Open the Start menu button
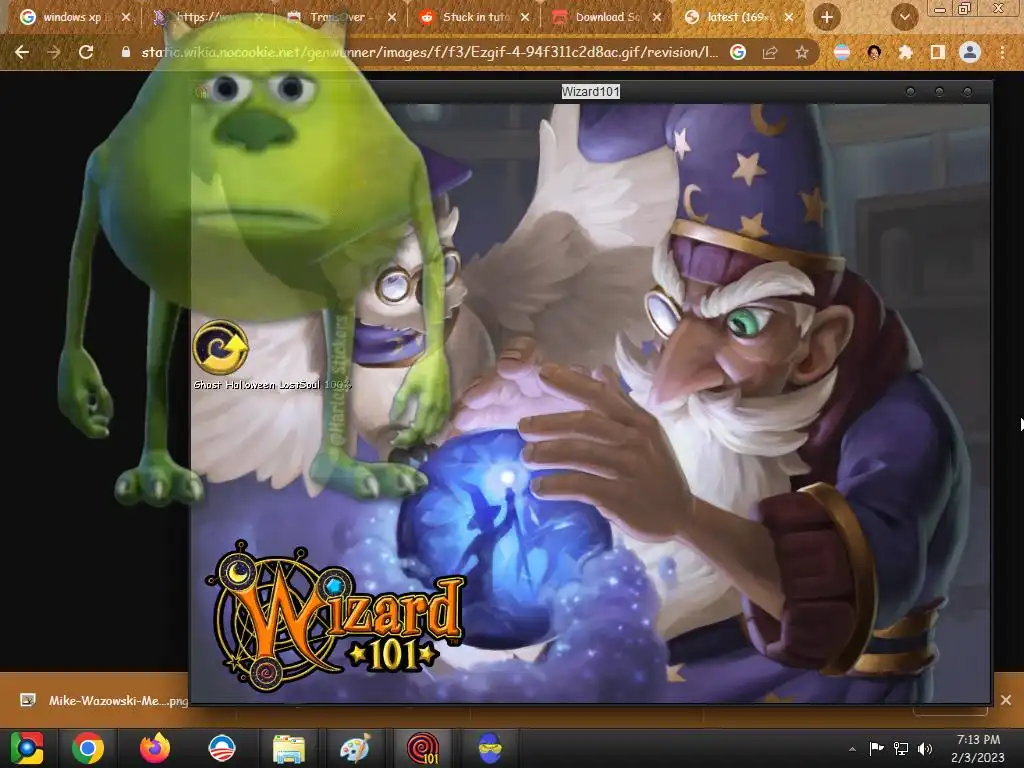Viewport: 1024px width, 768px height. click(x=27, y=748)
